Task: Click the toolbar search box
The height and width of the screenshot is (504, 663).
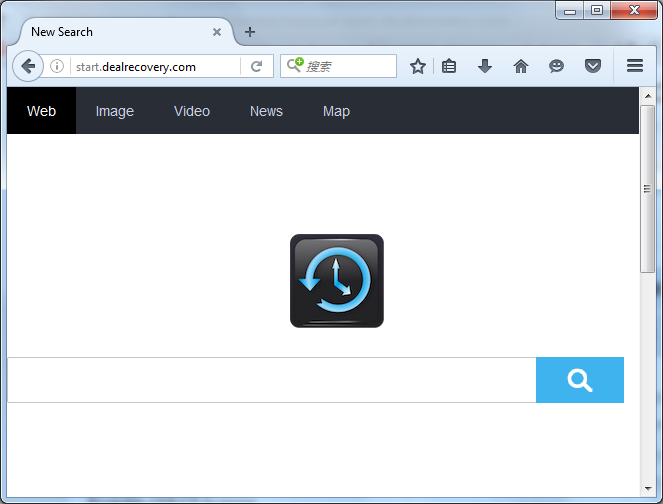Action: coord(338,66)
